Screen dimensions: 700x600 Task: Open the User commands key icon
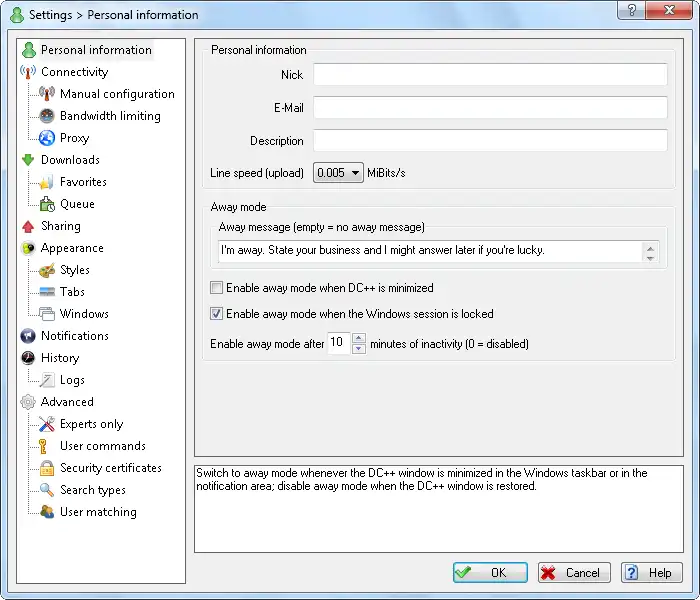point(43,446)
